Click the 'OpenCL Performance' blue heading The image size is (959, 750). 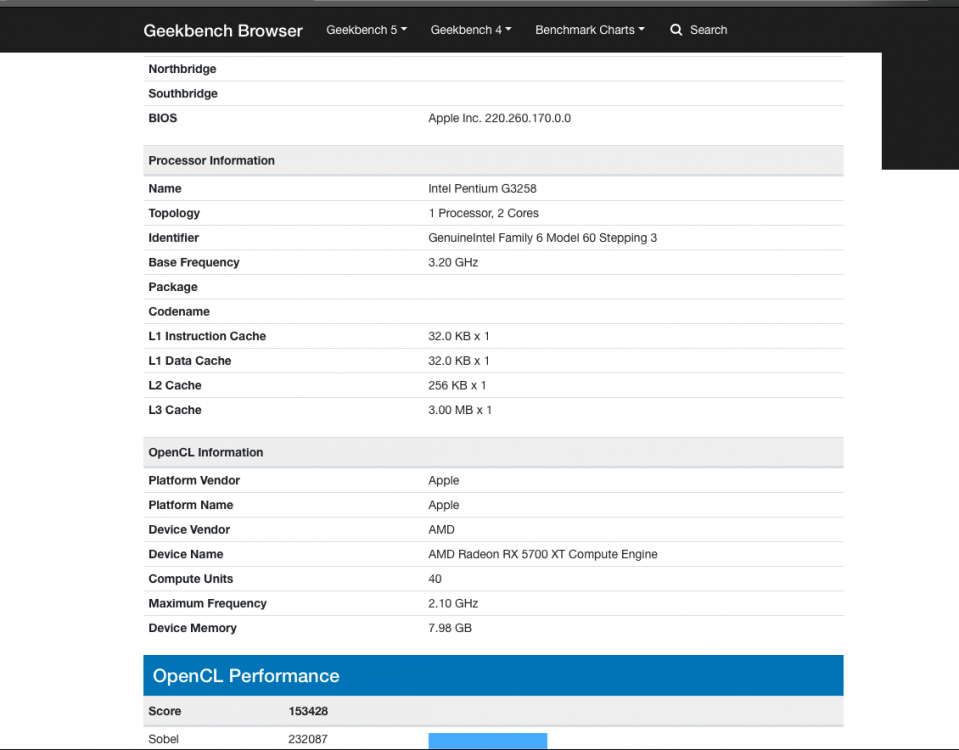click(x=246, y=675)
